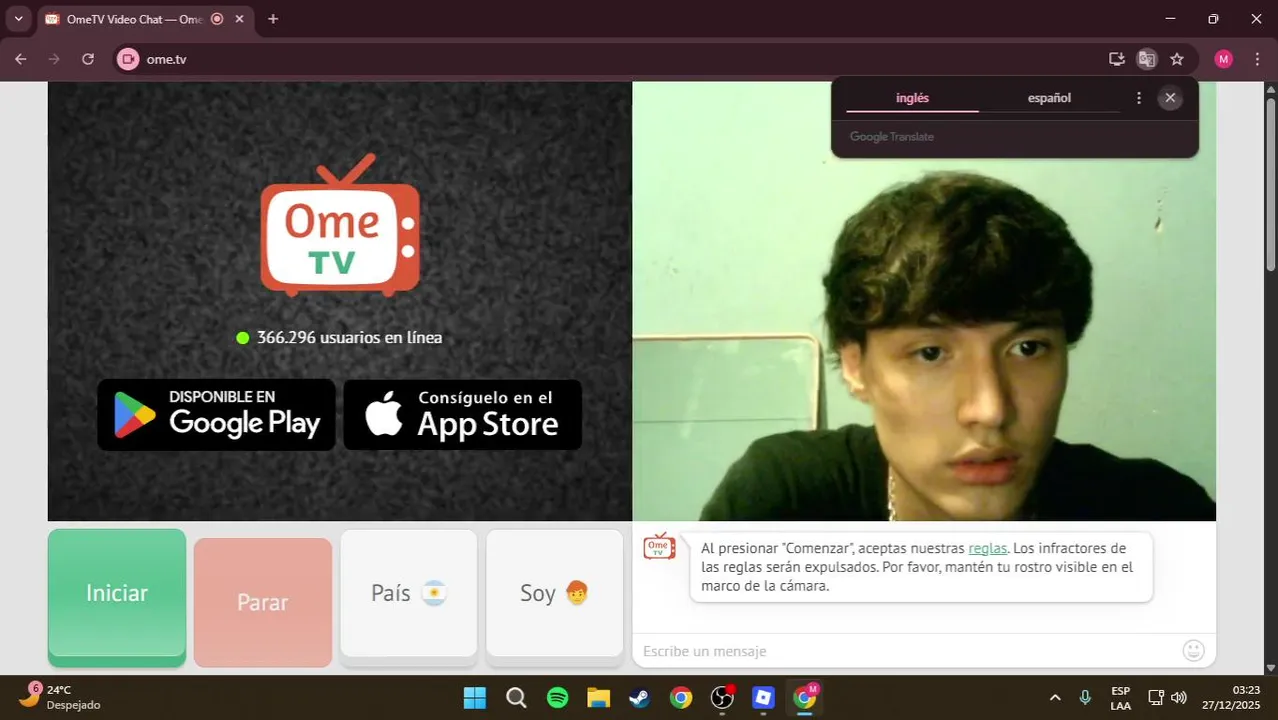The image size is (1278, 720).
Task: Open Roblox from the taskbar
Action: coord(764,698)
